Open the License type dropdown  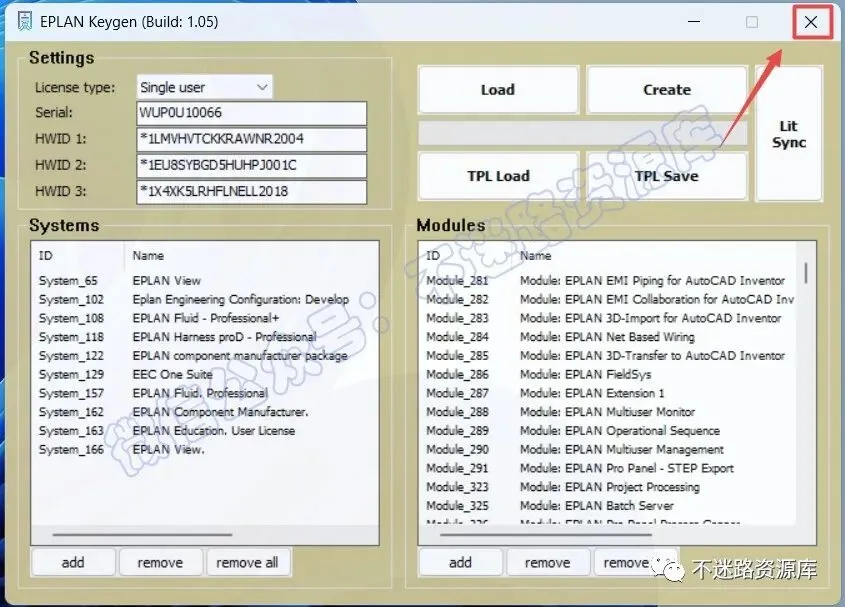(204, 87)
